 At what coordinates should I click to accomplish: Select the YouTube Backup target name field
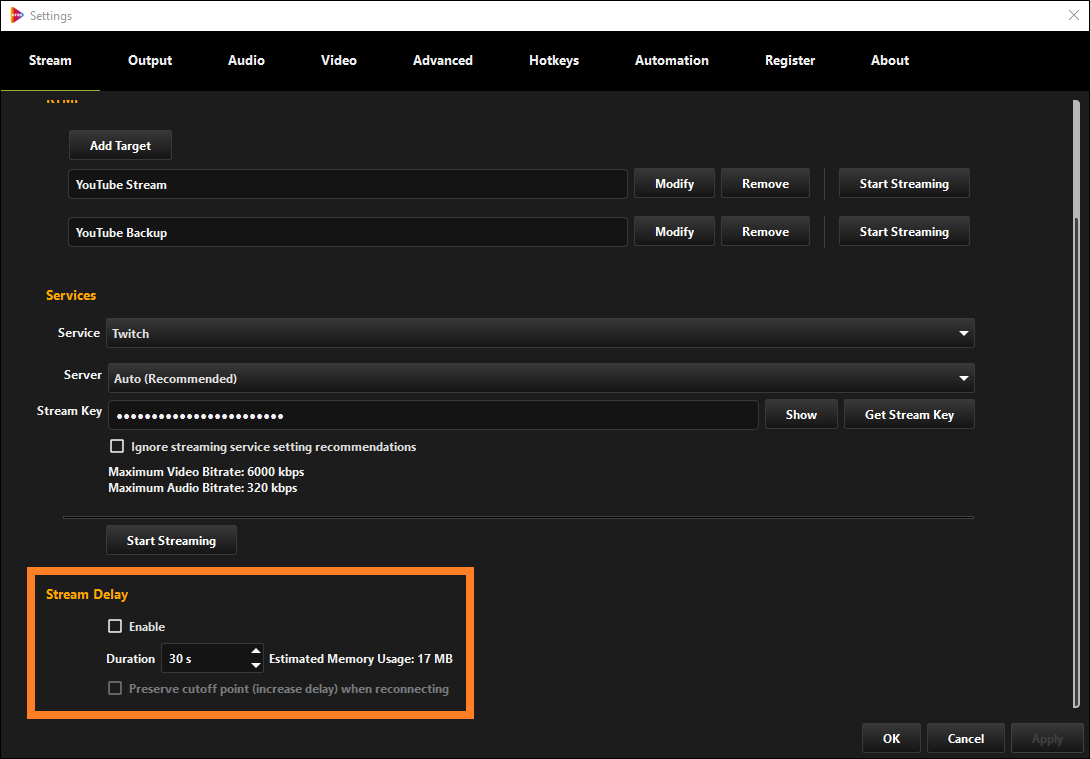348,232
